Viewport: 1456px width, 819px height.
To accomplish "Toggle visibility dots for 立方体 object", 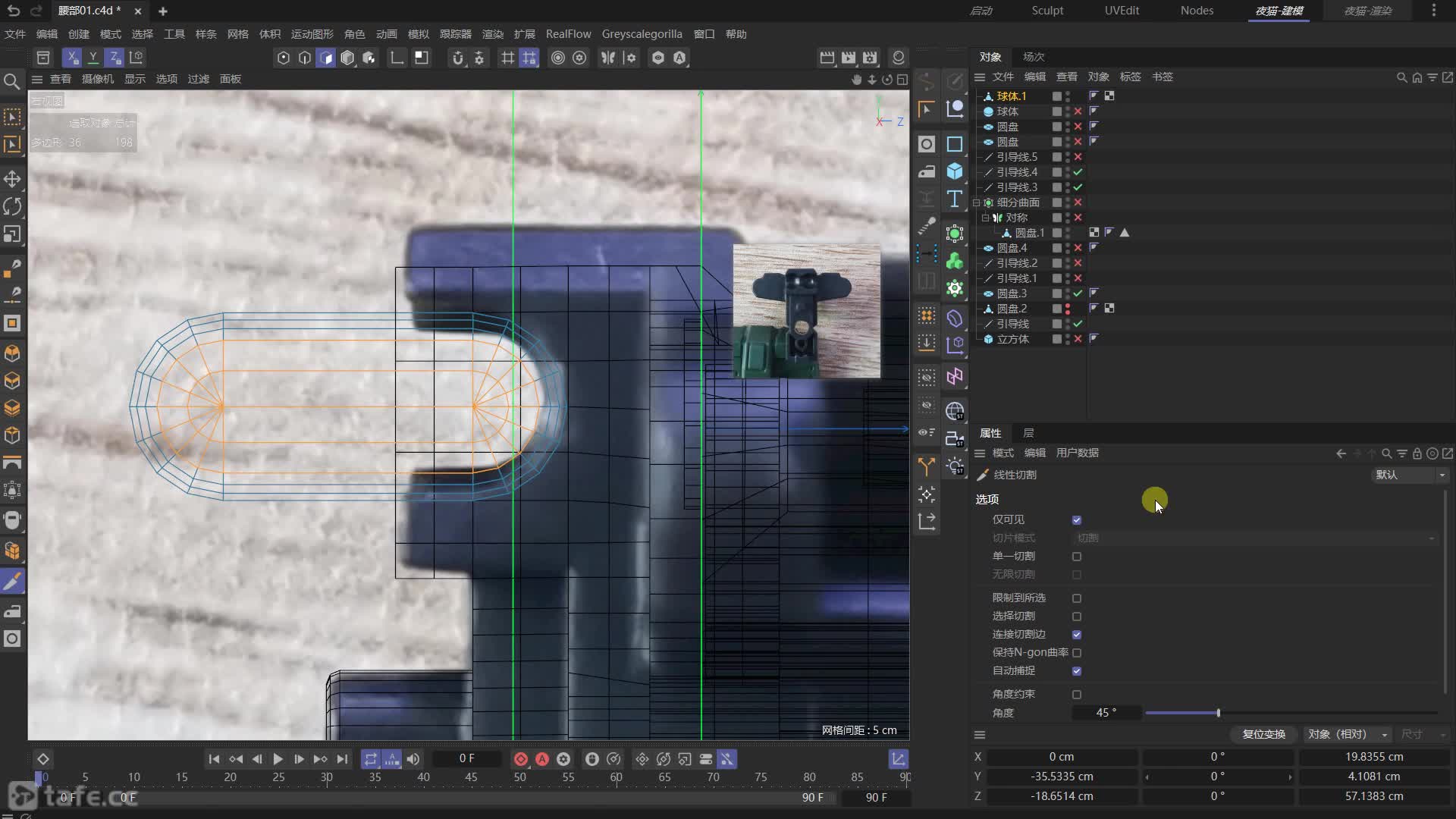I will click(x=1068, y=339).
